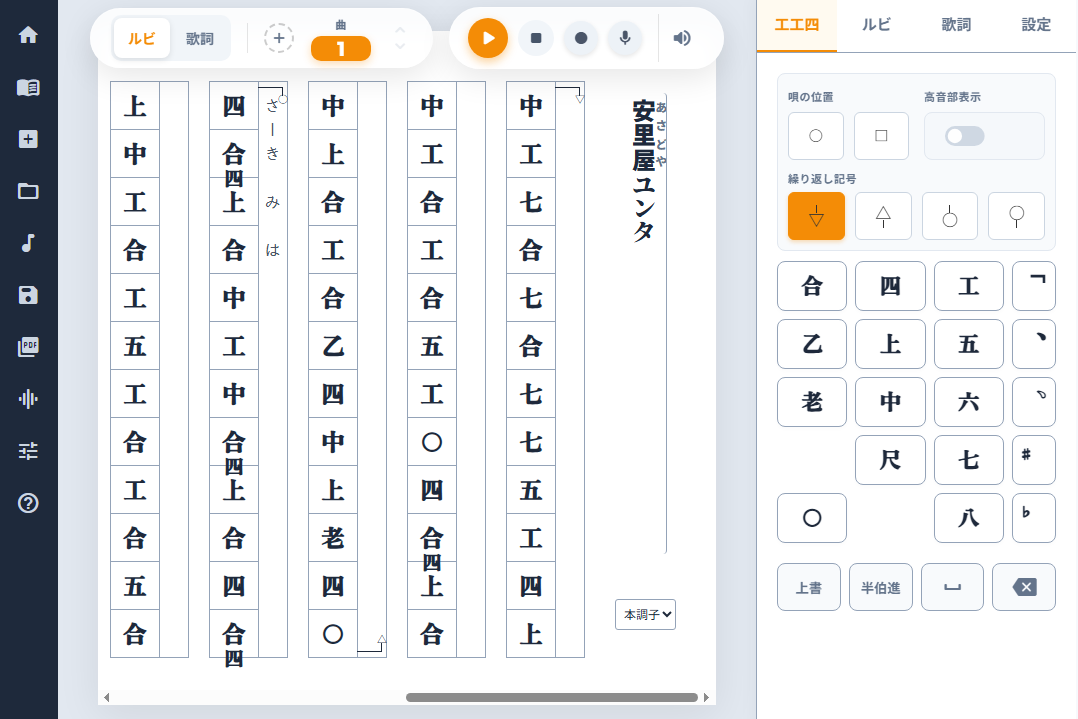Image resolution: width=1078 pixels, height=719 pixels.
Task: Click the save floppy disk icon
Action: coord(28,295)
